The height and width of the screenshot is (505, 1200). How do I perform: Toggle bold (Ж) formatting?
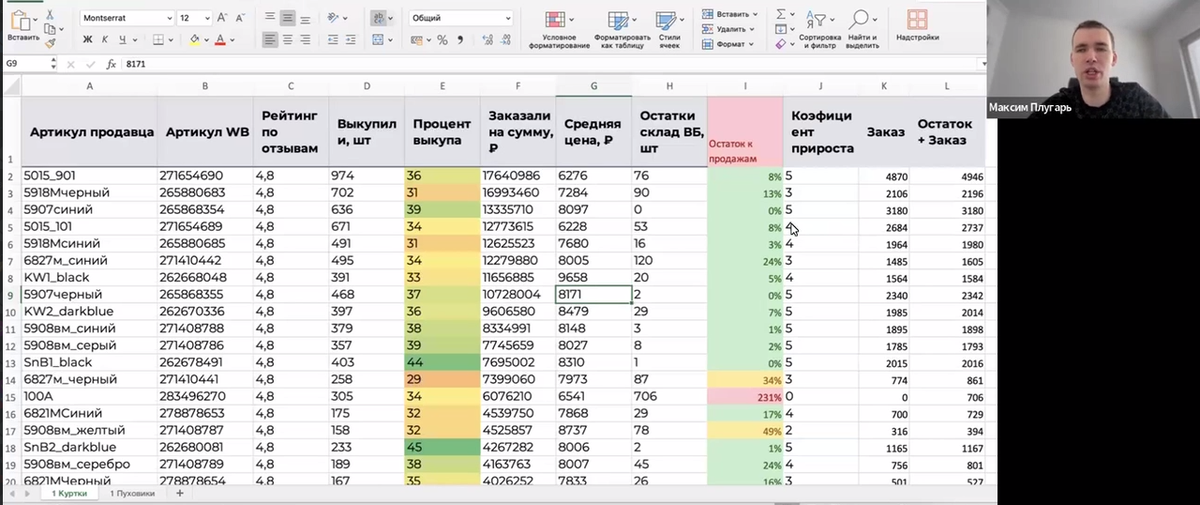point(88,40)
